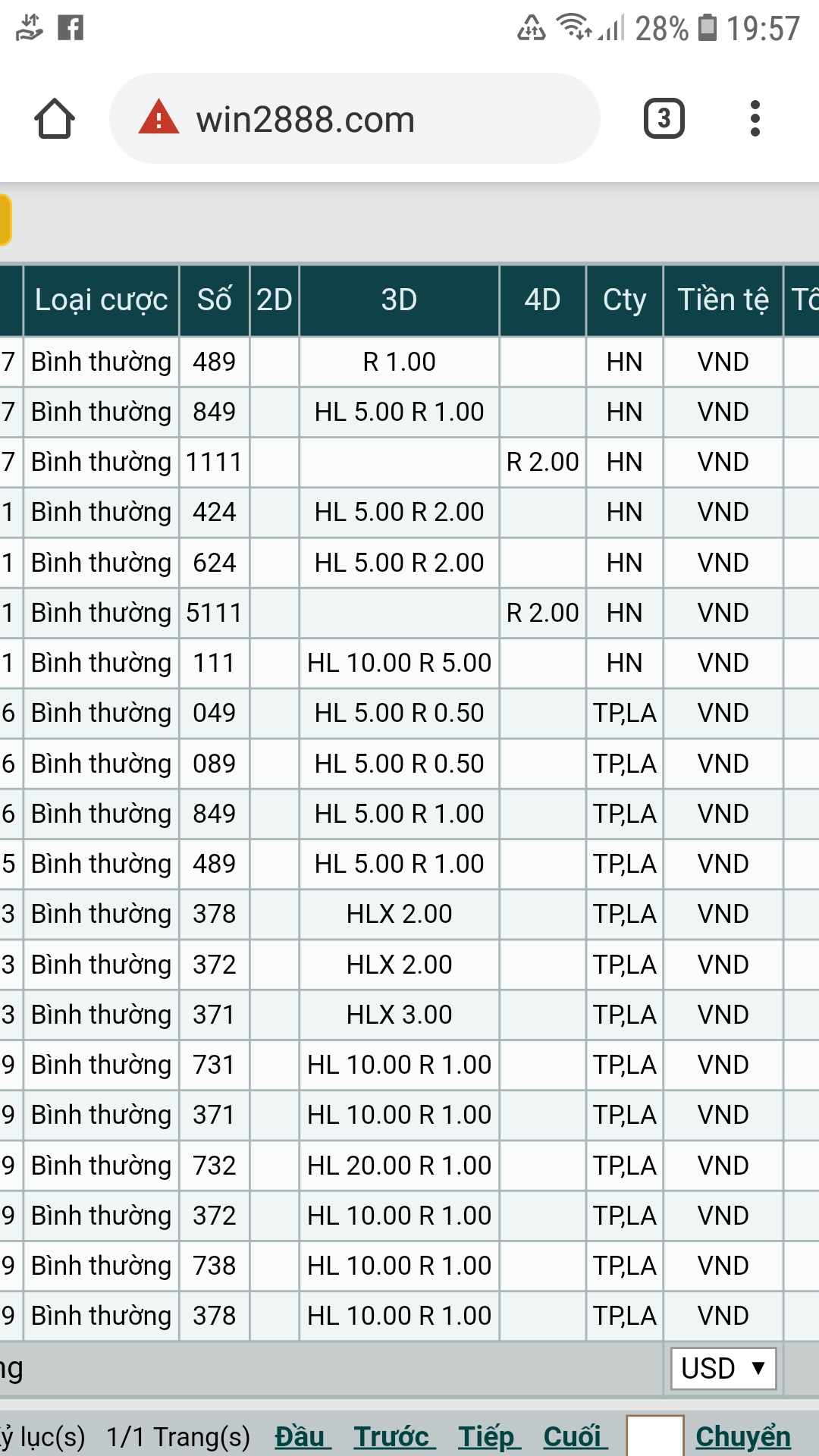
Task: Click the Loại cược column header
Action: (x=101, y=300)
